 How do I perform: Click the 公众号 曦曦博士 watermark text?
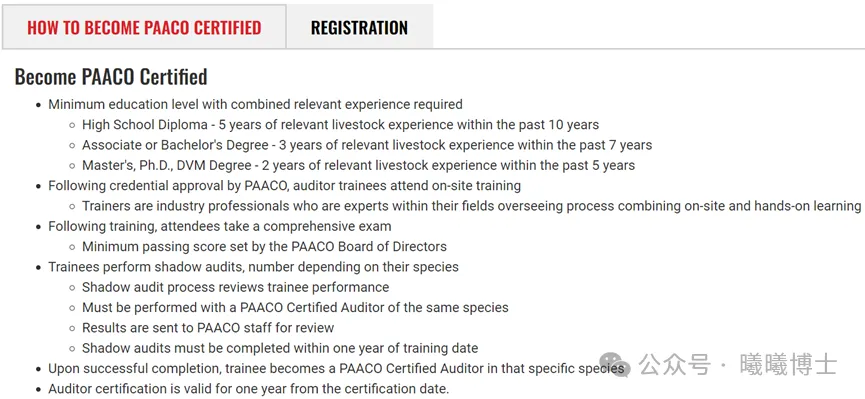click(738, 365)
